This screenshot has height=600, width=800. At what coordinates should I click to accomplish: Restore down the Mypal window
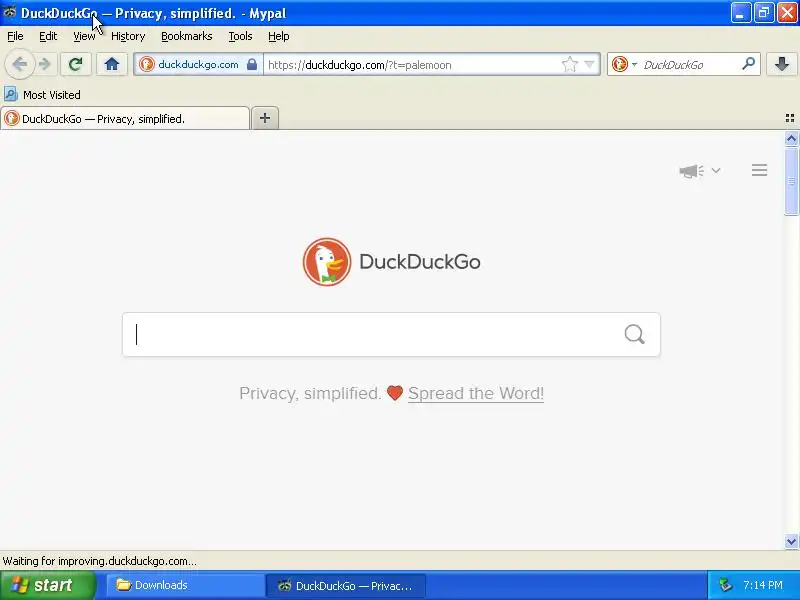(764, 13)
